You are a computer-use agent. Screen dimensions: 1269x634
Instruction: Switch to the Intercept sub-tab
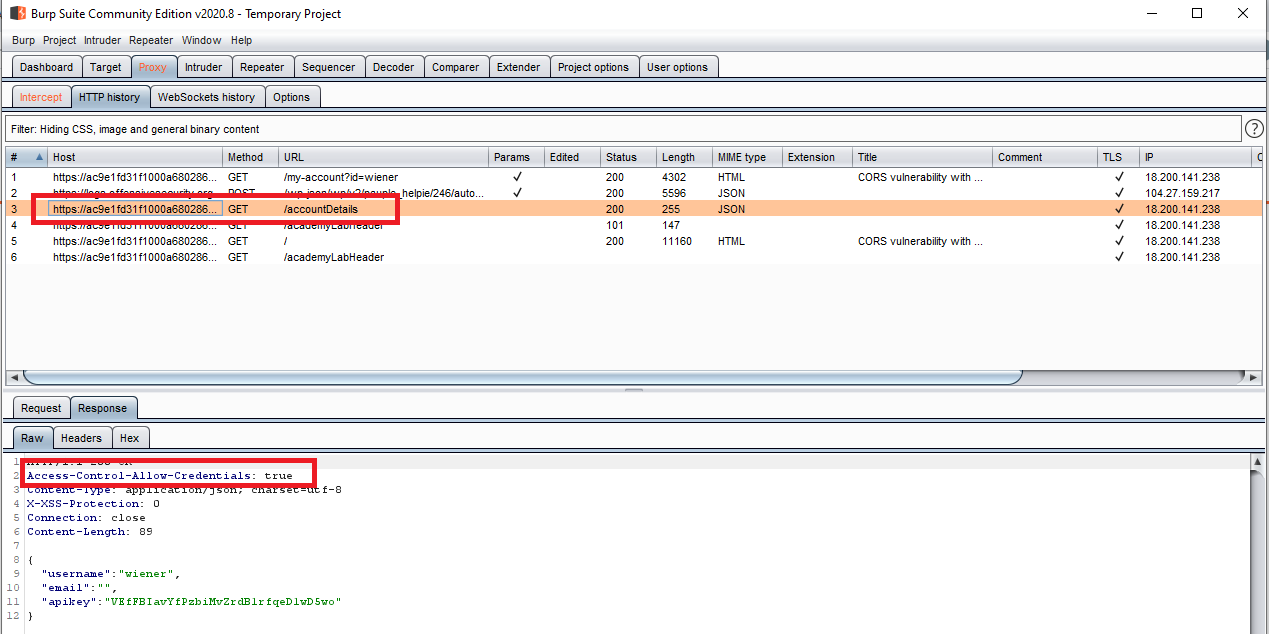pyautogui.click(x=41, y=97)
